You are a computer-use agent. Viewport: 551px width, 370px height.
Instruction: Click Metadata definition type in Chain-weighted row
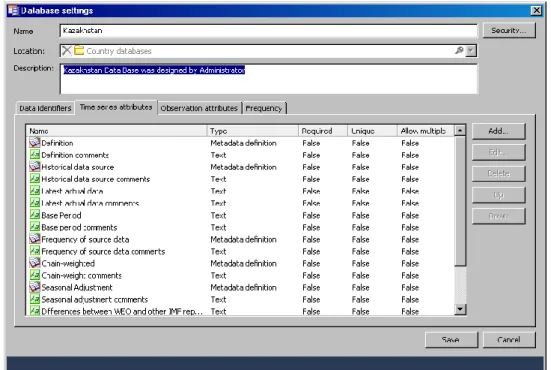[x=244, y=263]
